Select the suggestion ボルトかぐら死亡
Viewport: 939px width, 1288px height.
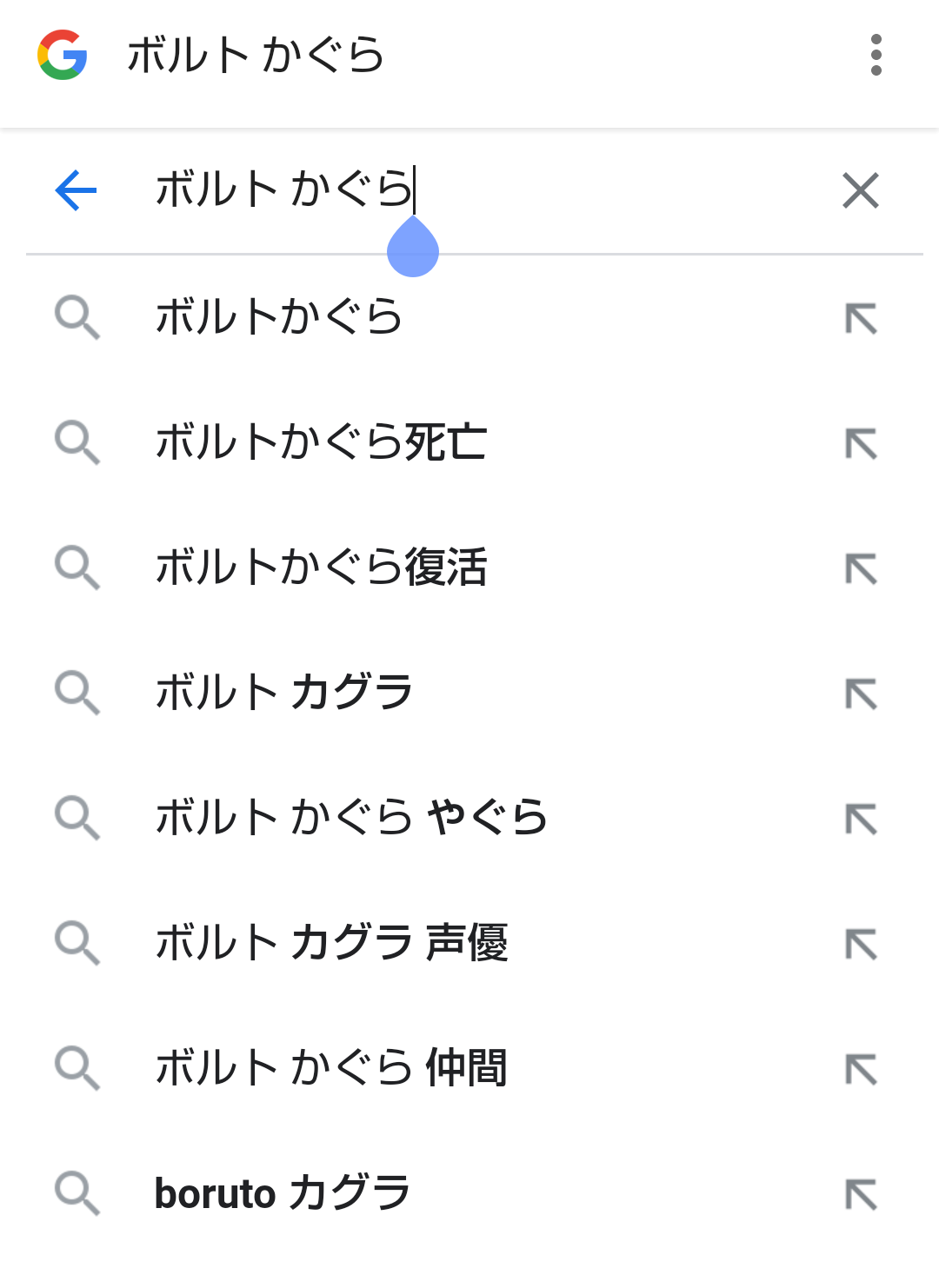pos(321,442)
